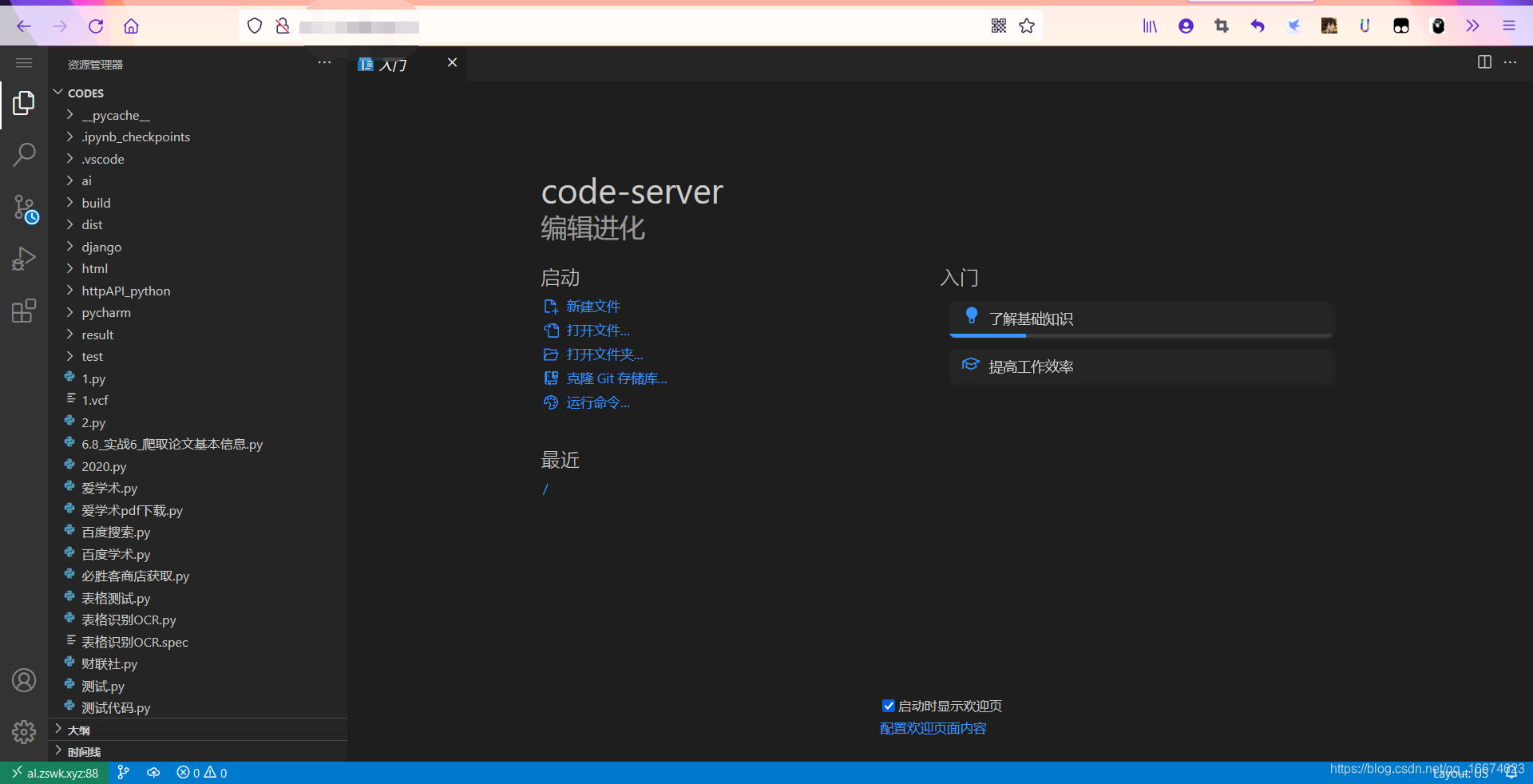The image size is (1533, 784).
Task: Click the tracking protection shield icon
Action: click(x=255, y=26)
